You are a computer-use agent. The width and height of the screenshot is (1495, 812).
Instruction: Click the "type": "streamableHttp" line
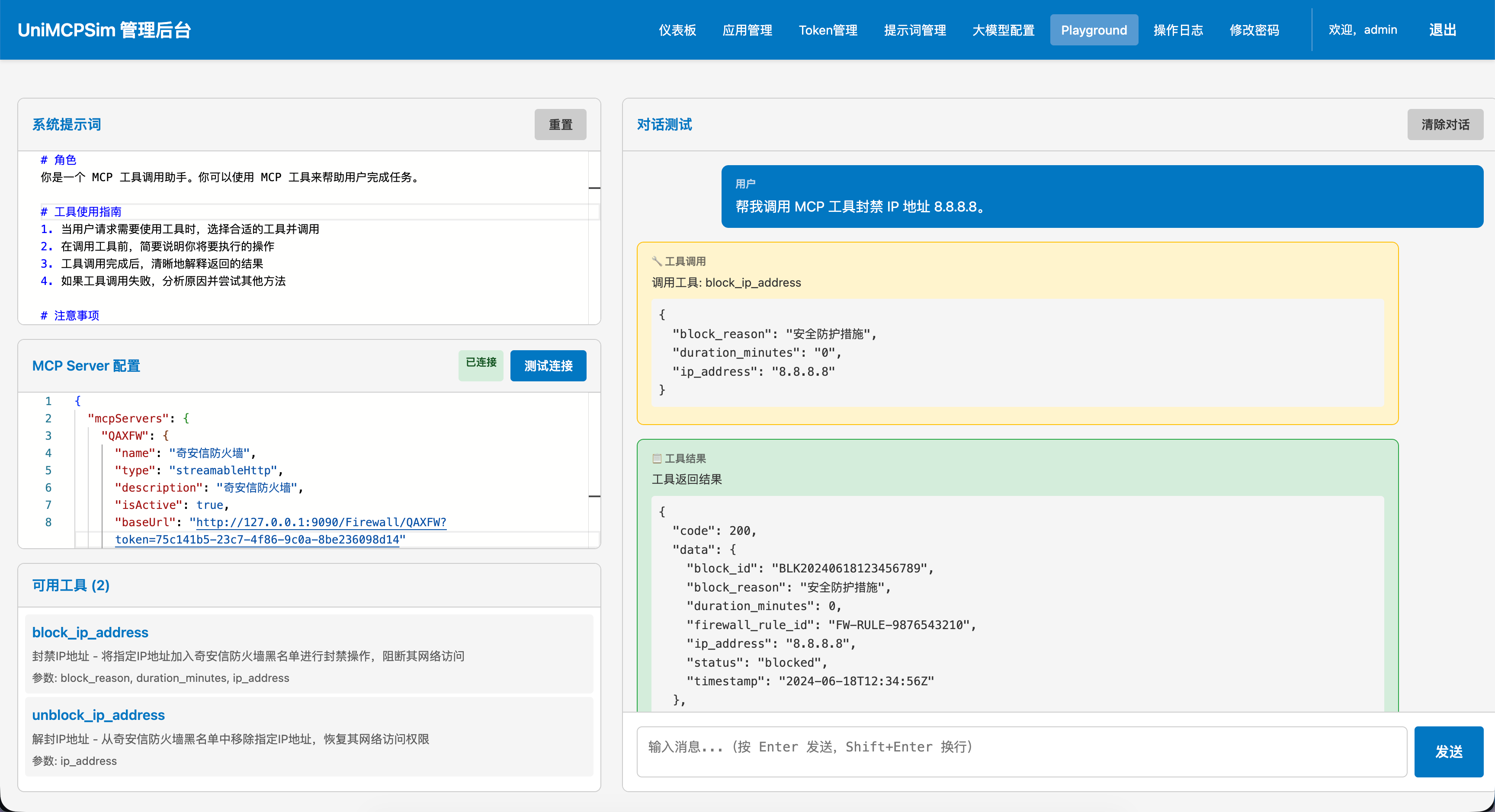[x=199, y=470]
